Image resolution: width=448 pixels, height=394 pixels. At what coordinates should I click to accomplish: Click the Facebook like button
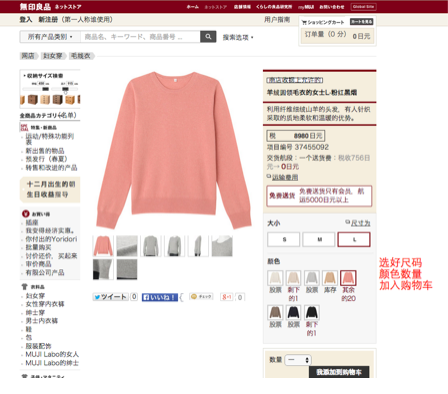coord(160,297)
